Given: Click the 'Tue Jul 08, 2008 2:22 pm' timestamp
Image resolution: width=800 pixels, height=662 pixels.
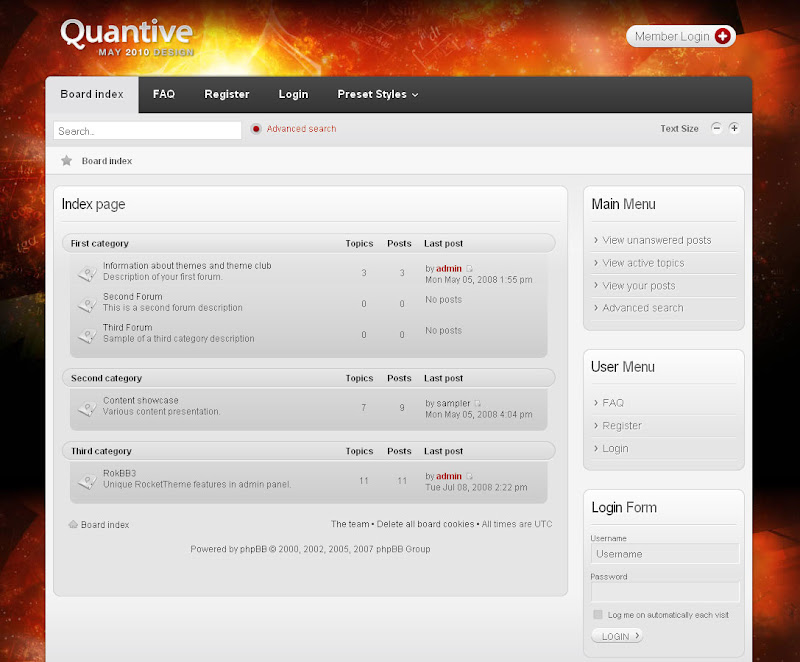Looking at the screenshot, I should (x=476, y=488).
